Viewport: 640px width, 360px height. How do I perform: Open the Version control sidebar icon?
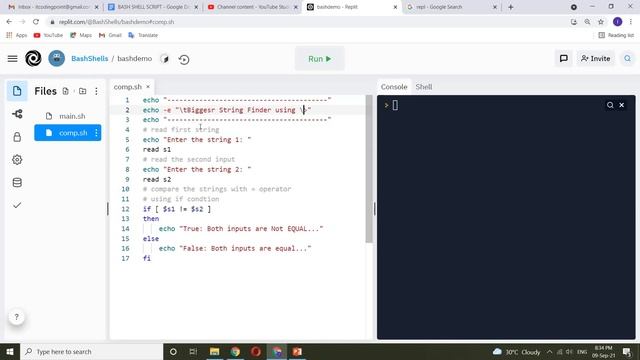click(17, 114)
